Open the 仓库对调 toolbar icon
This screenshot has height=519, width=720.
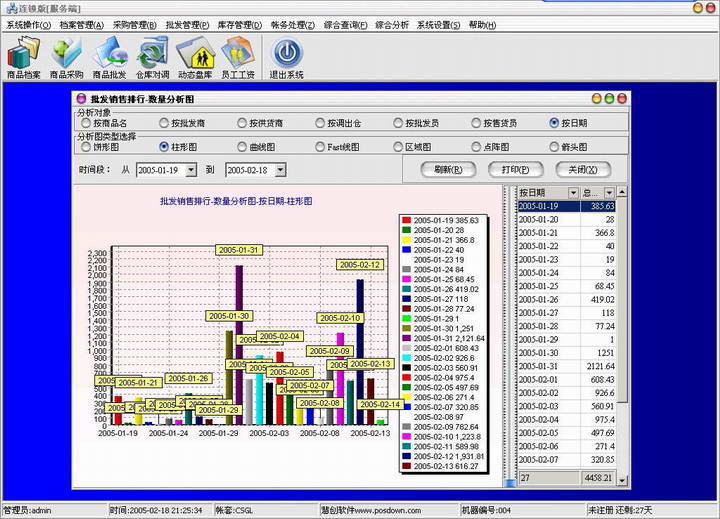152,58
